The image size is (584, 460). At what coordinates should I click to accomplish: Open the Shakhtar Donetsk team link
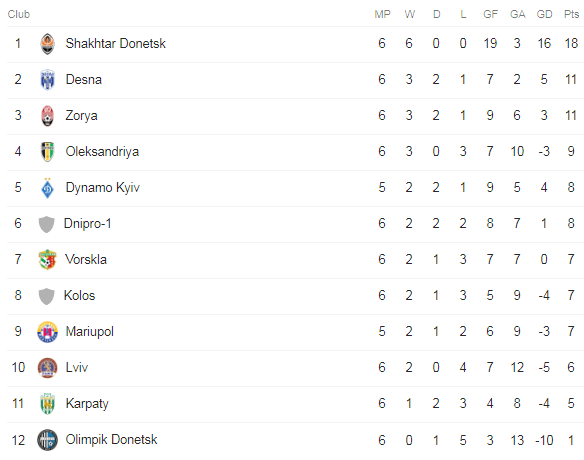[115, 44]
